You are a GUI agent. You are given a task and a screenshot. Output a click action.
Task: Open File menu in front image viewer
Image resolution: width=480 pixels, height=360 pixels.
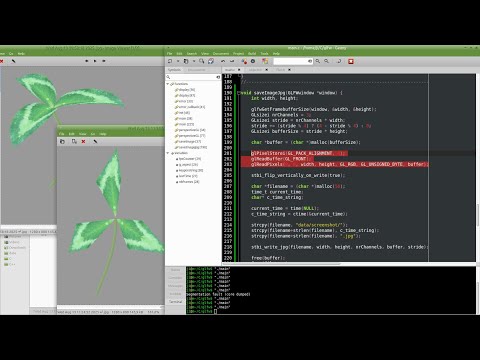click(x=61, y=134)
